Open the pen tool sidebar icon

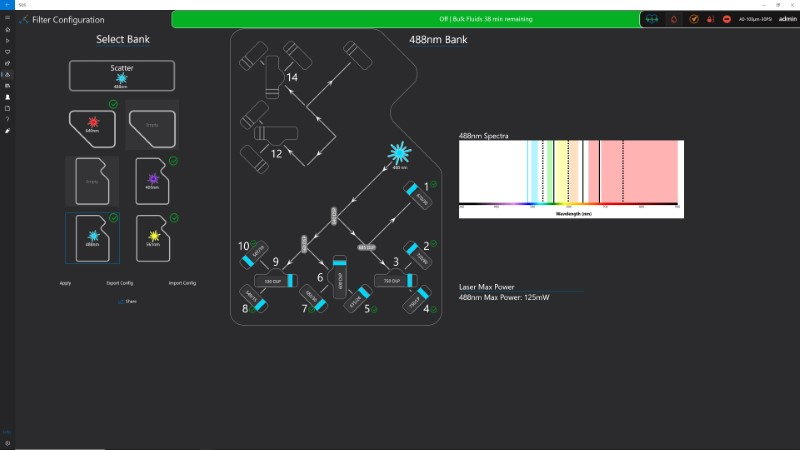(7, 131)
